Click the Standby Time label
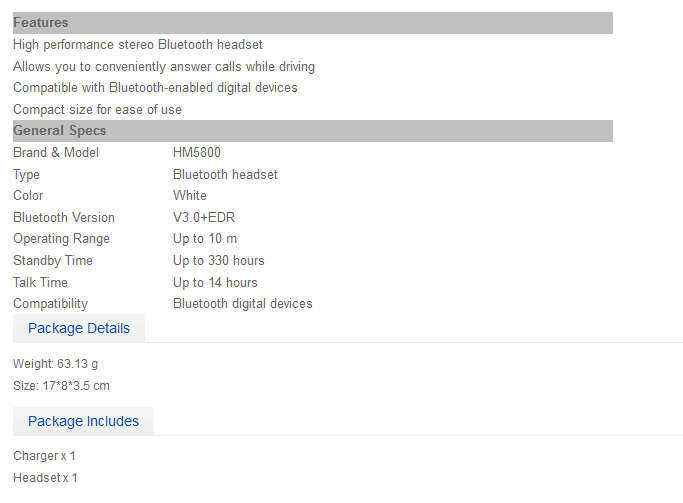Screen dimensions: 683x503 (x=53, y=260)
